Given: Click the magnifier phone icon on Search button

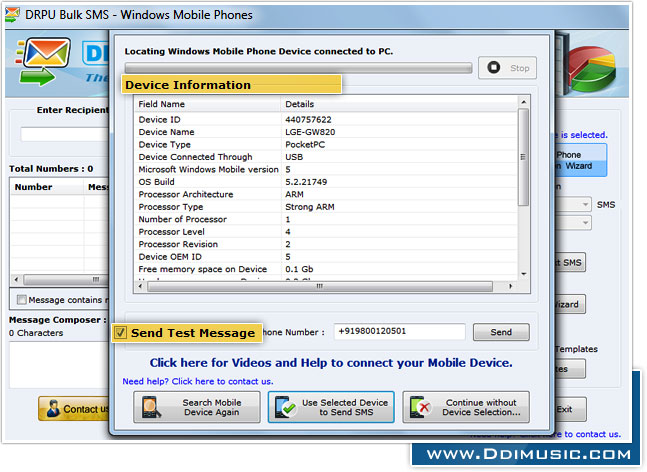Looking at the screenshot, I should (x=150, y=407).
